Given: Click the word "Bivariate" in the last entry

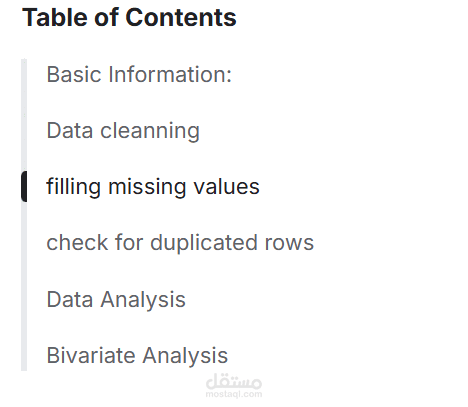Looking at the screenshot, I should coord(91,355).
